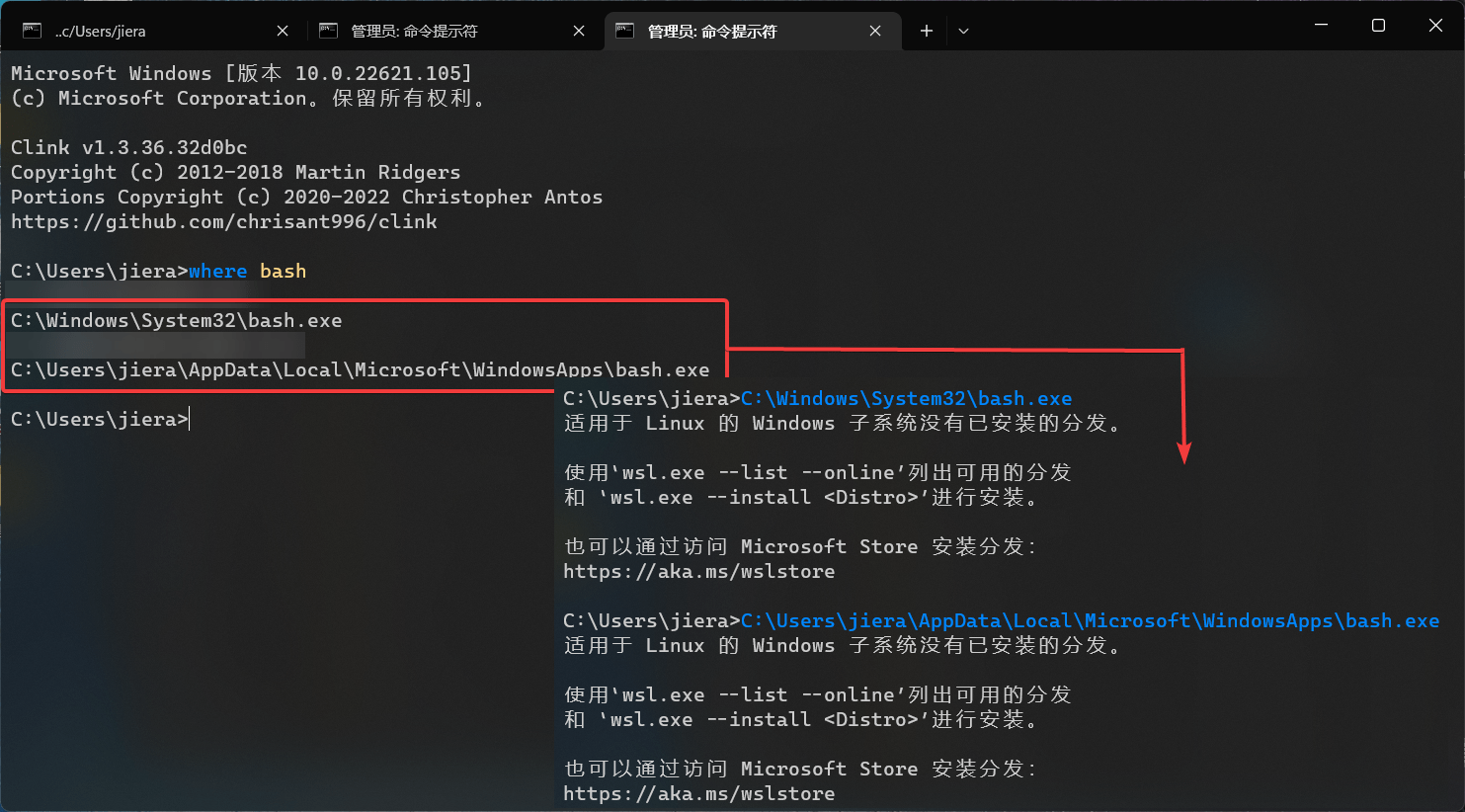Click the Copyright 2012-2018 Martin Ridgers line

[x=236, y=172]
